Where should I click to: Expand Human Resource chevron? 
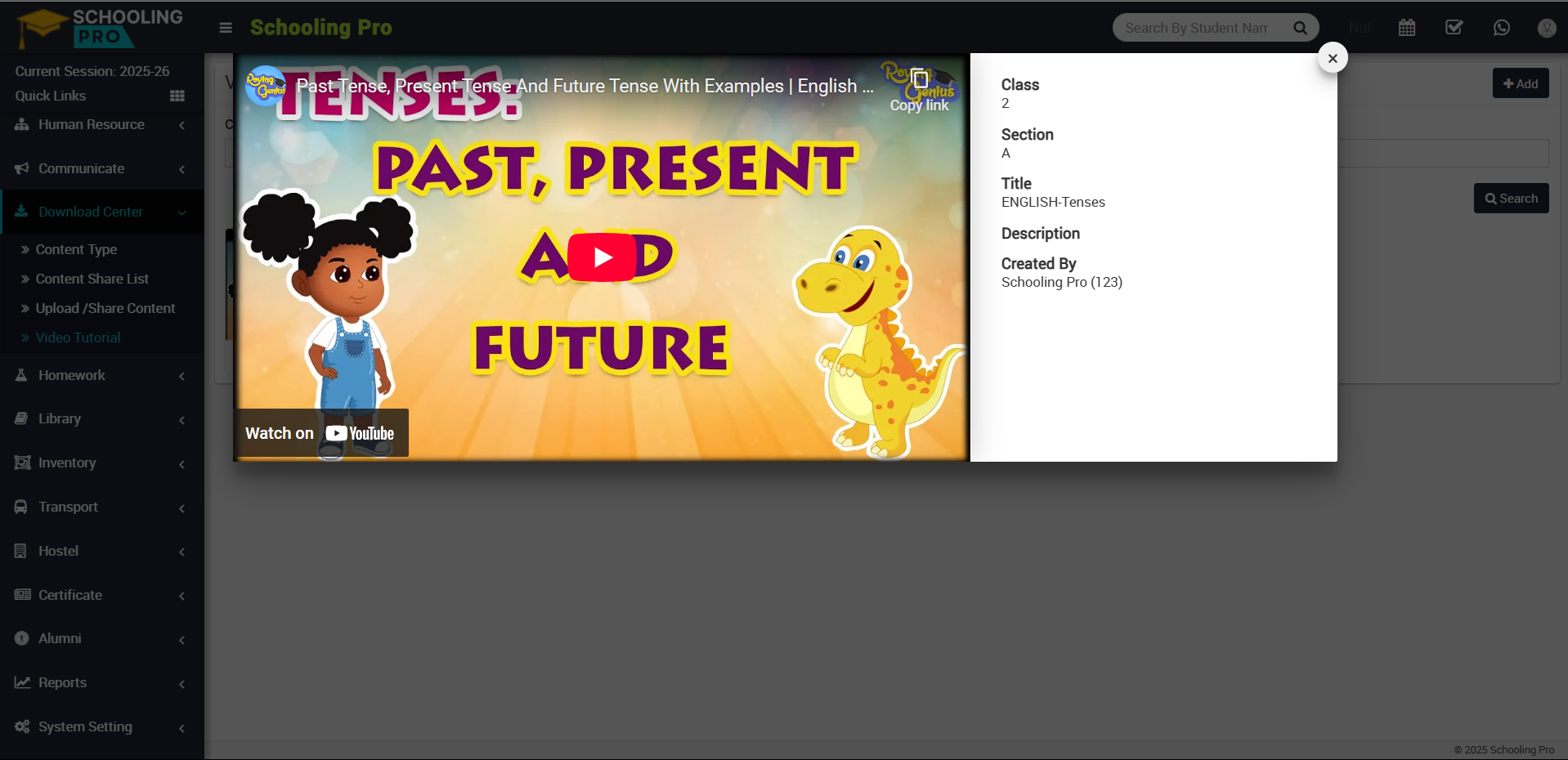tap(181, 125)
